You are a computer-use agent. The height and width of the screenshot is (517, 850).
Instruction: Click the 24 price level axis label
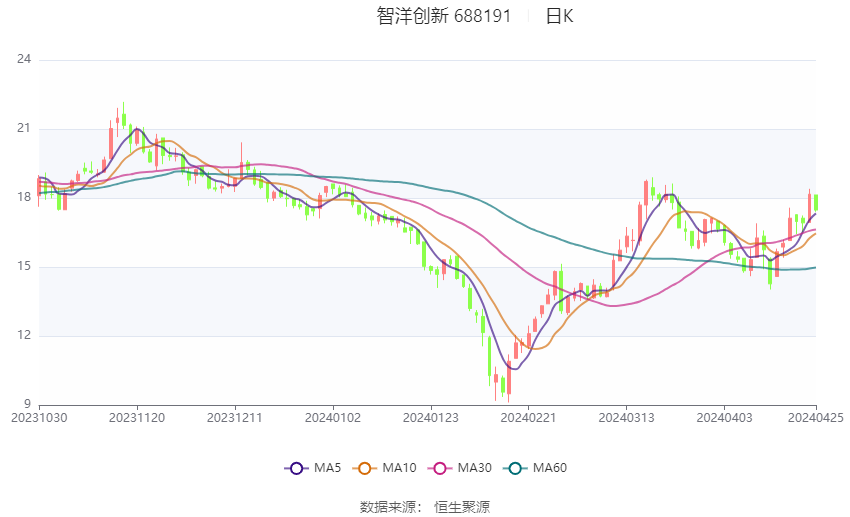tap(24, 59)
